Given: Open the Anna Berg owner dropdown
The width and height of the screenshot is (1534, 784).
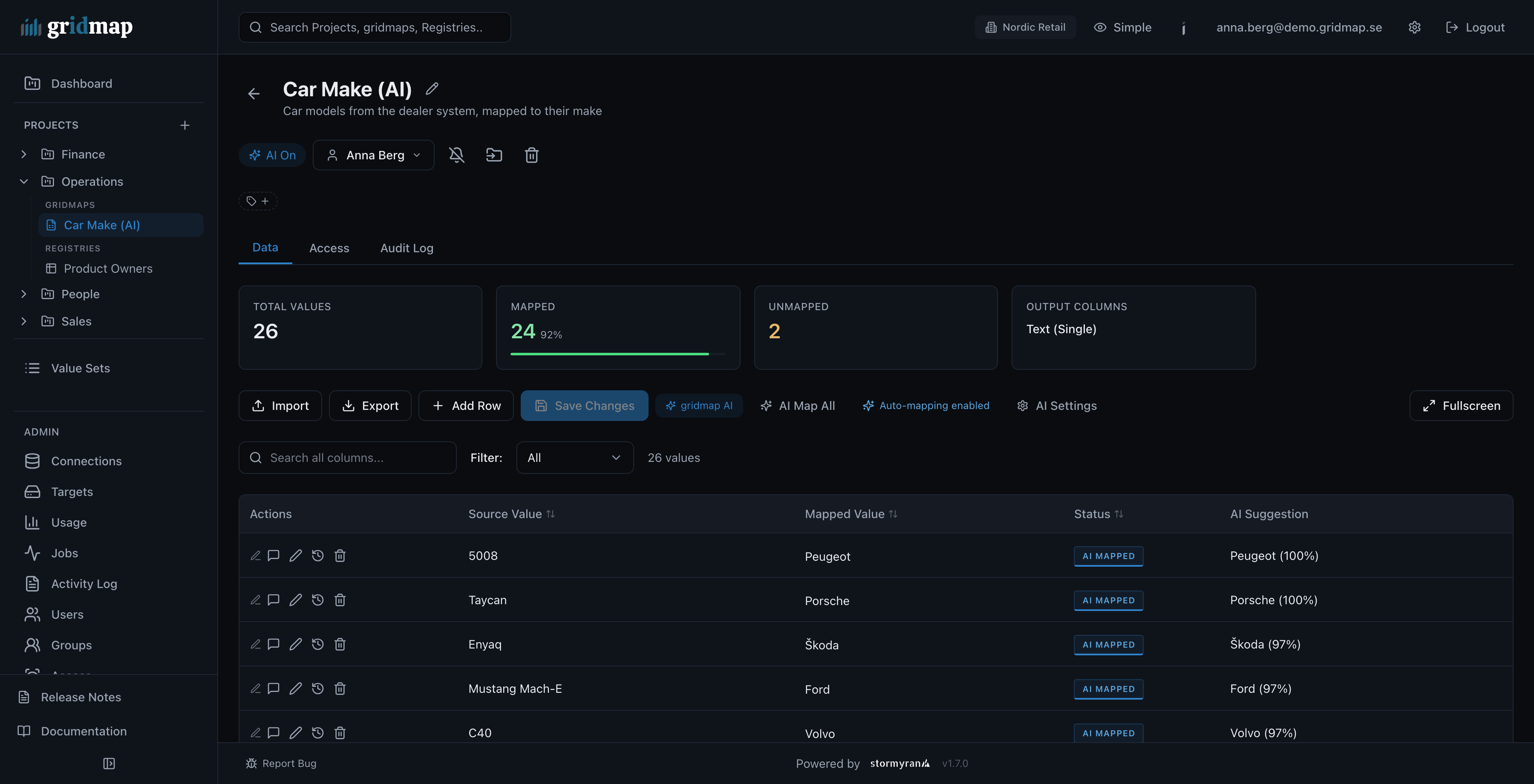Looking at the screenshot, I should 373,156.
